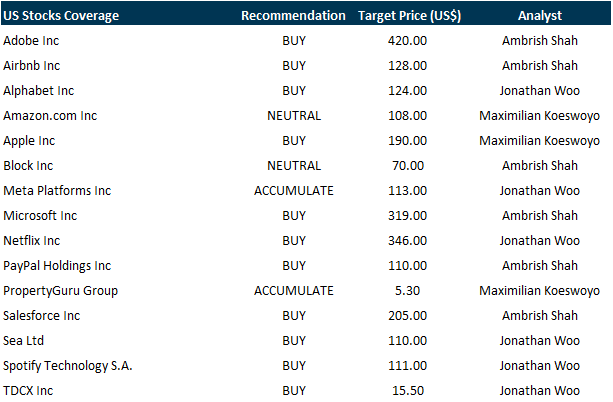Click the Netflix Inc stock name
Image resolution: width=613 pixels, height=402 pixels.
32,241
